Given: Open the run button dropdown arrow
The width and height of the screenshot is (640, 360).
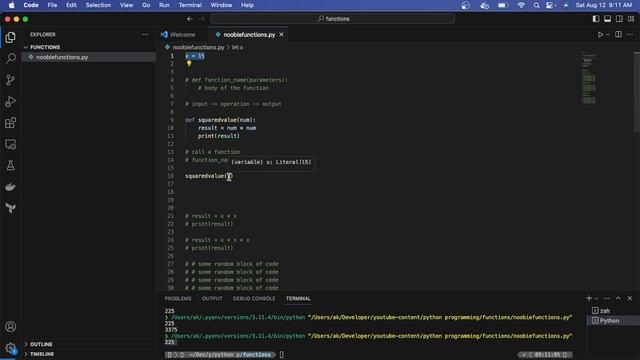Looking at the screenshot, I should 607,35.
